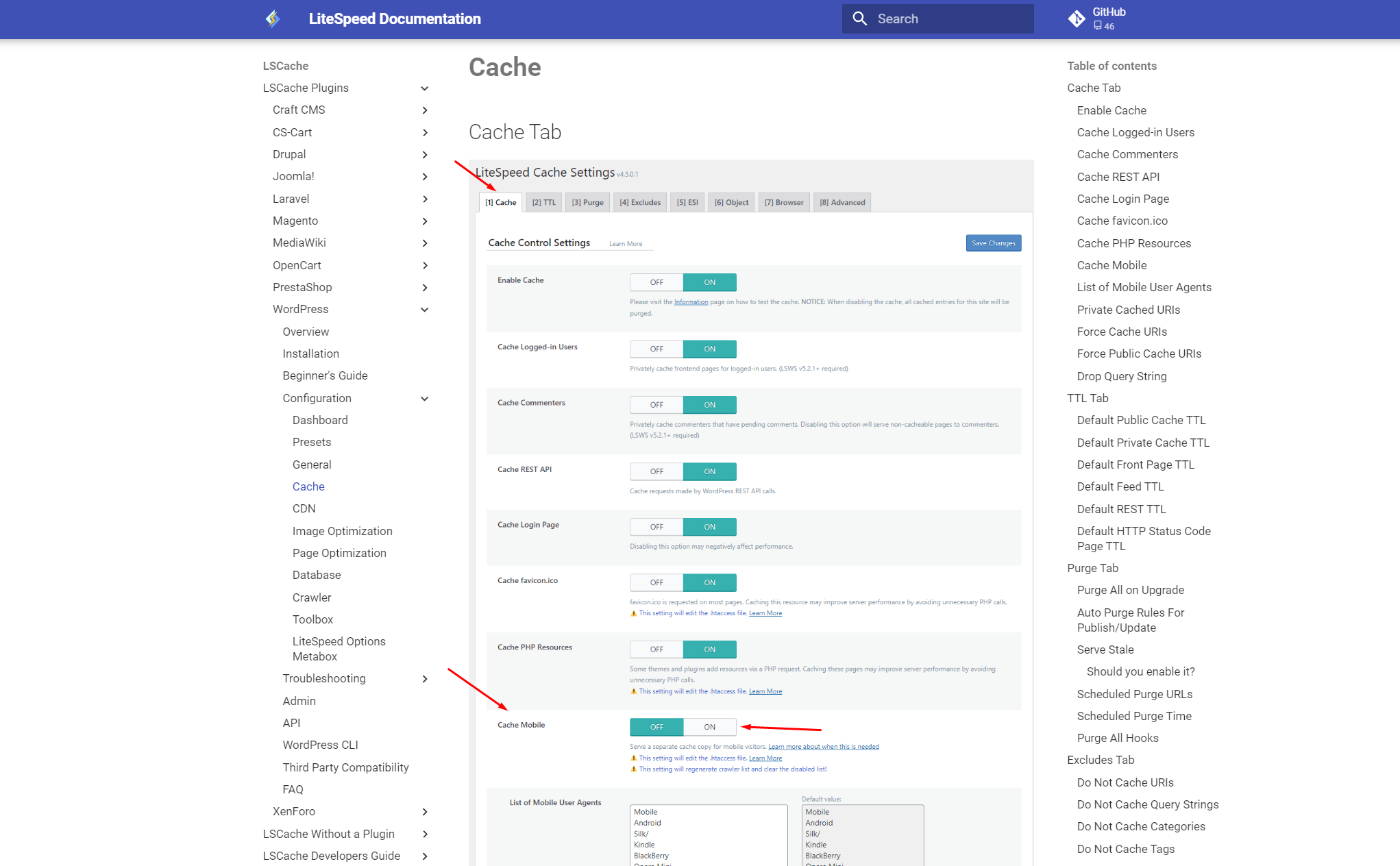Jump to TTL Tab in contents
1400x866 pixels.
tap(1087, 398)
